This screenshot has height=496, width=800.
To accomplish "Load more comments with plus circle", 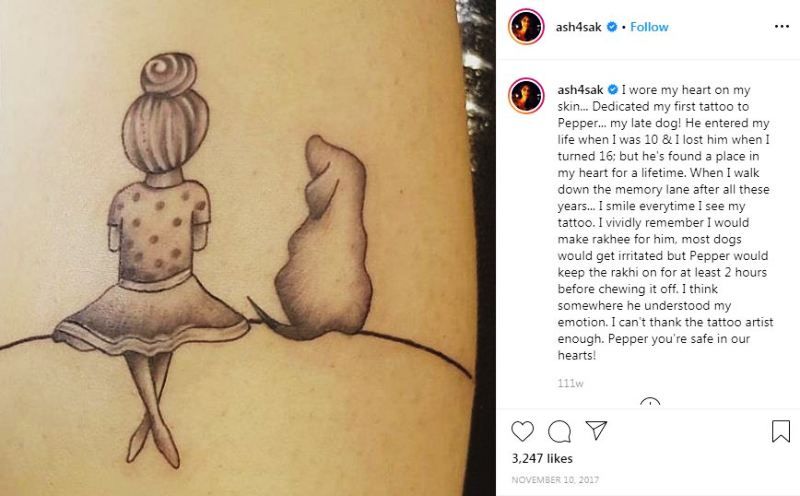I will [650, 403].
